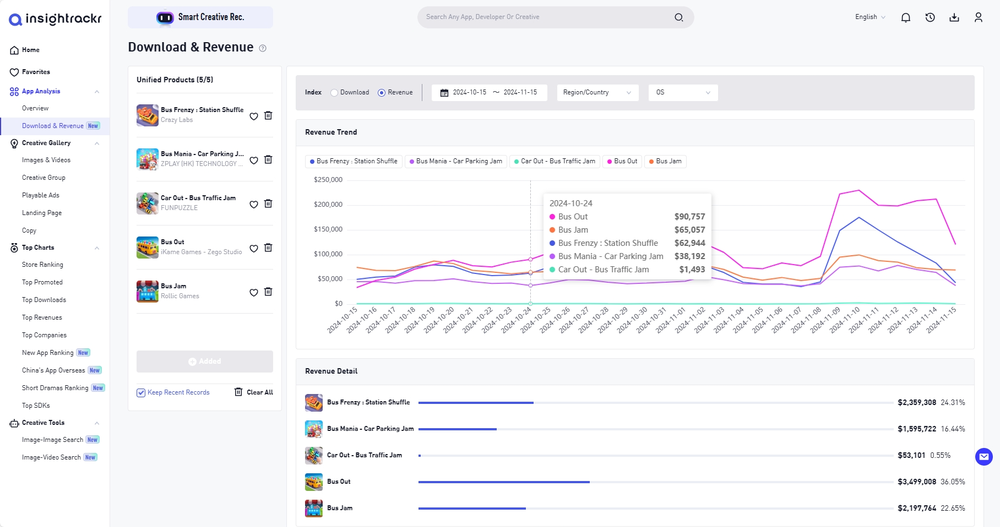Click Bus Jam app icon in Revenue Detail
This screenshot has width=1000, height=527.
click(x=314, y=508)
